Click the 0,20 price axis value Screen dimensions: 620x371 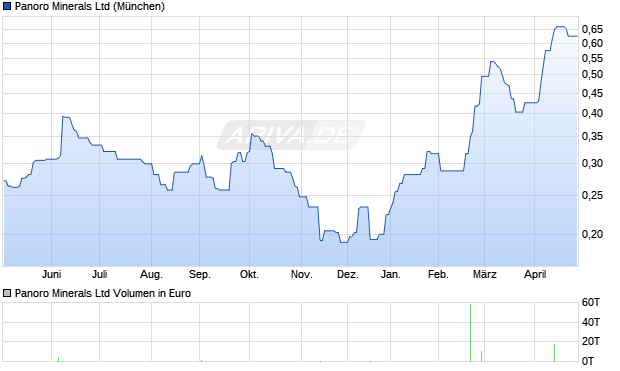pyautogui.click(x=592, y=234)
